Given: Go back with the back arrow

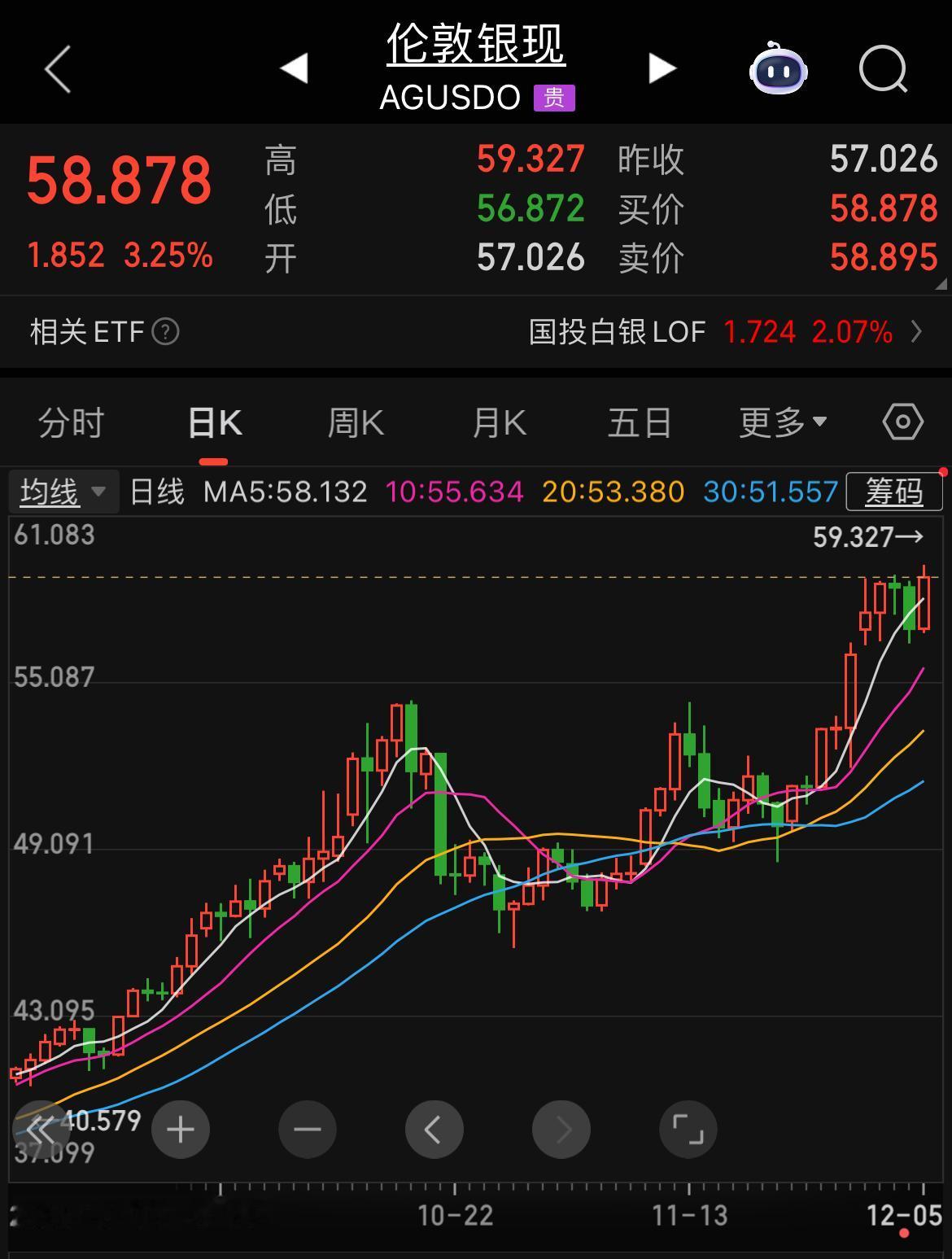Looking at the screenshot, I should [55, 71].
